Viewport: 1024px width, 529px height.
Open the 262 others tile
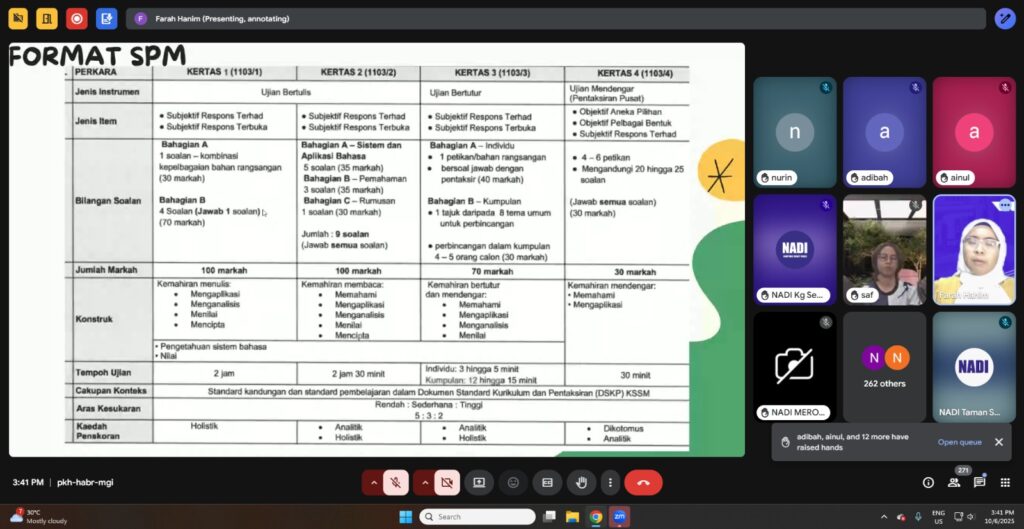(x=884, y=367)
